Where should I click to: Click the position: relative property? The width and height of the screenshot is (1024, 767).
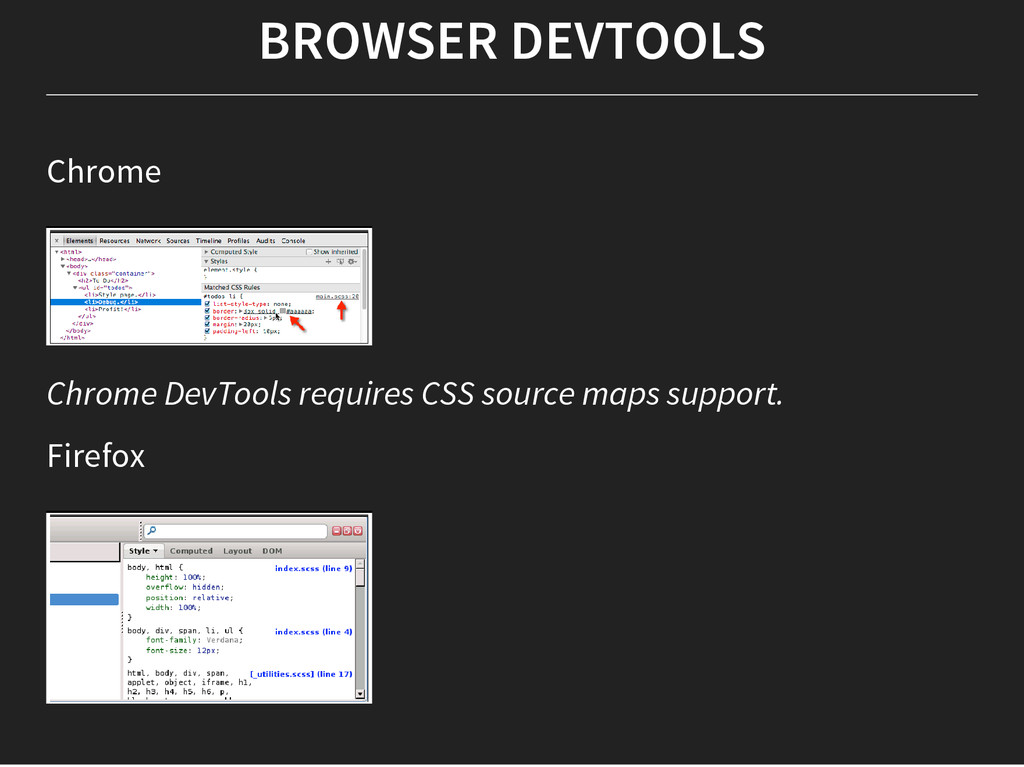(189, 598)
